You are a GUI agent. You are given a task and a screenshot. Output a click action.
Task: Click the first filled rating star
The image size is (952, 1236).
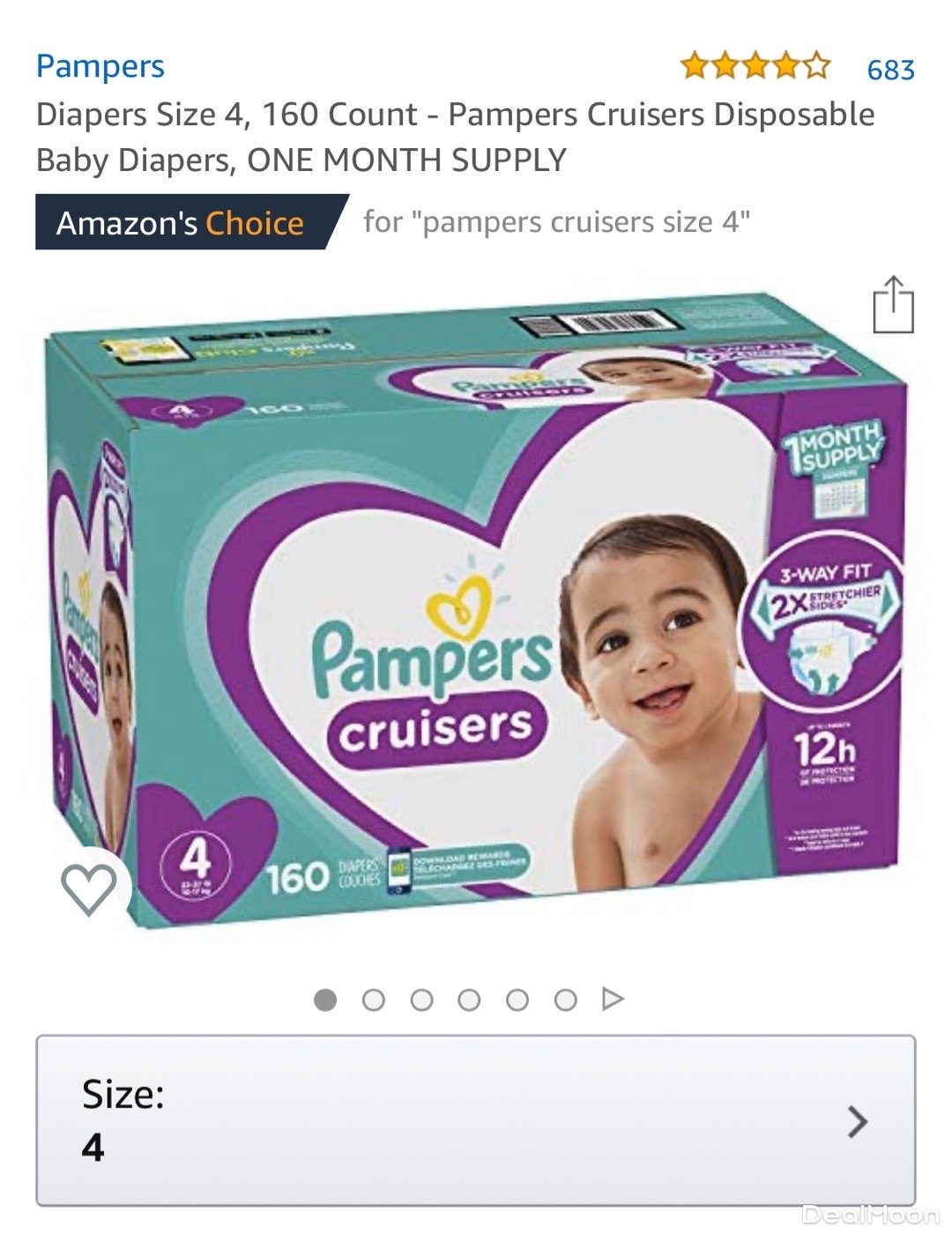tap(695, 66)
